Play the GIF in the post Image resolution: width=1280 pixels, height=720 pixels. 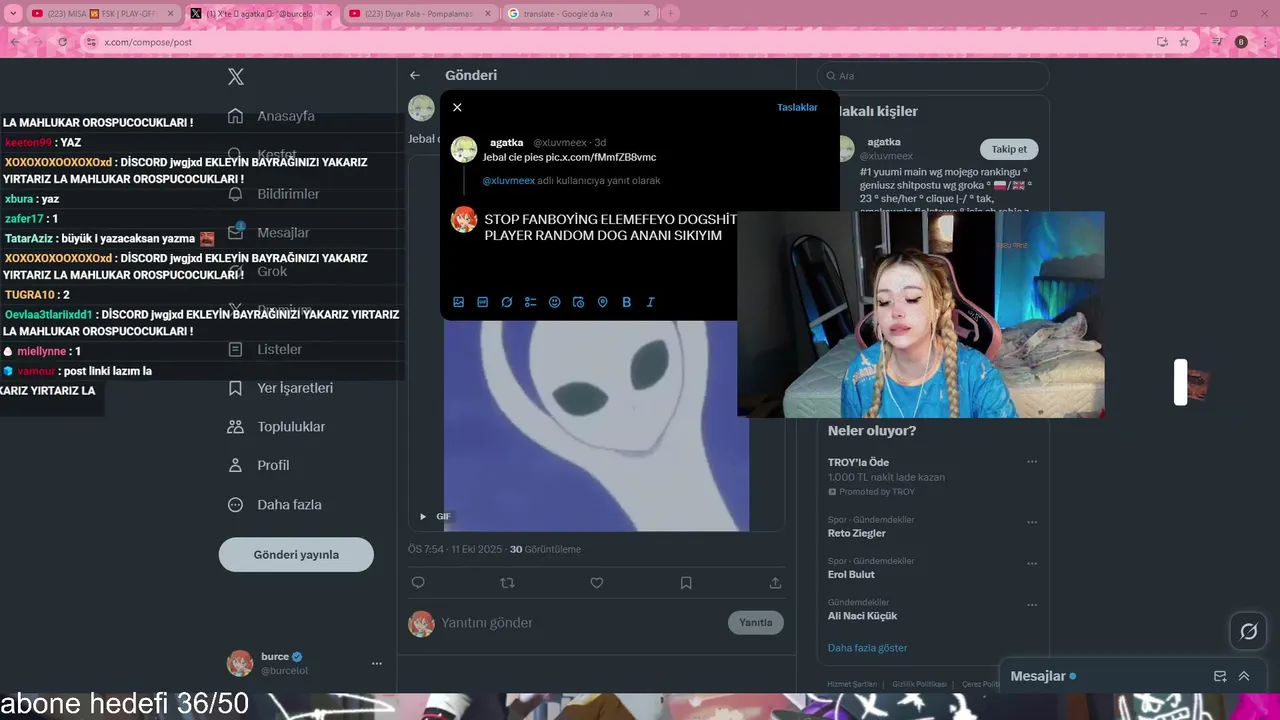[423, 517]
